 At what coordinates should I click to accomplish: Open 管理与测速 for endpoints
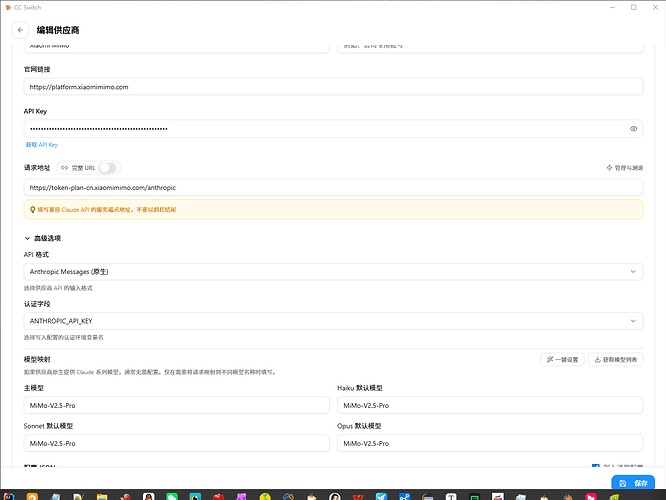[624, 168]
